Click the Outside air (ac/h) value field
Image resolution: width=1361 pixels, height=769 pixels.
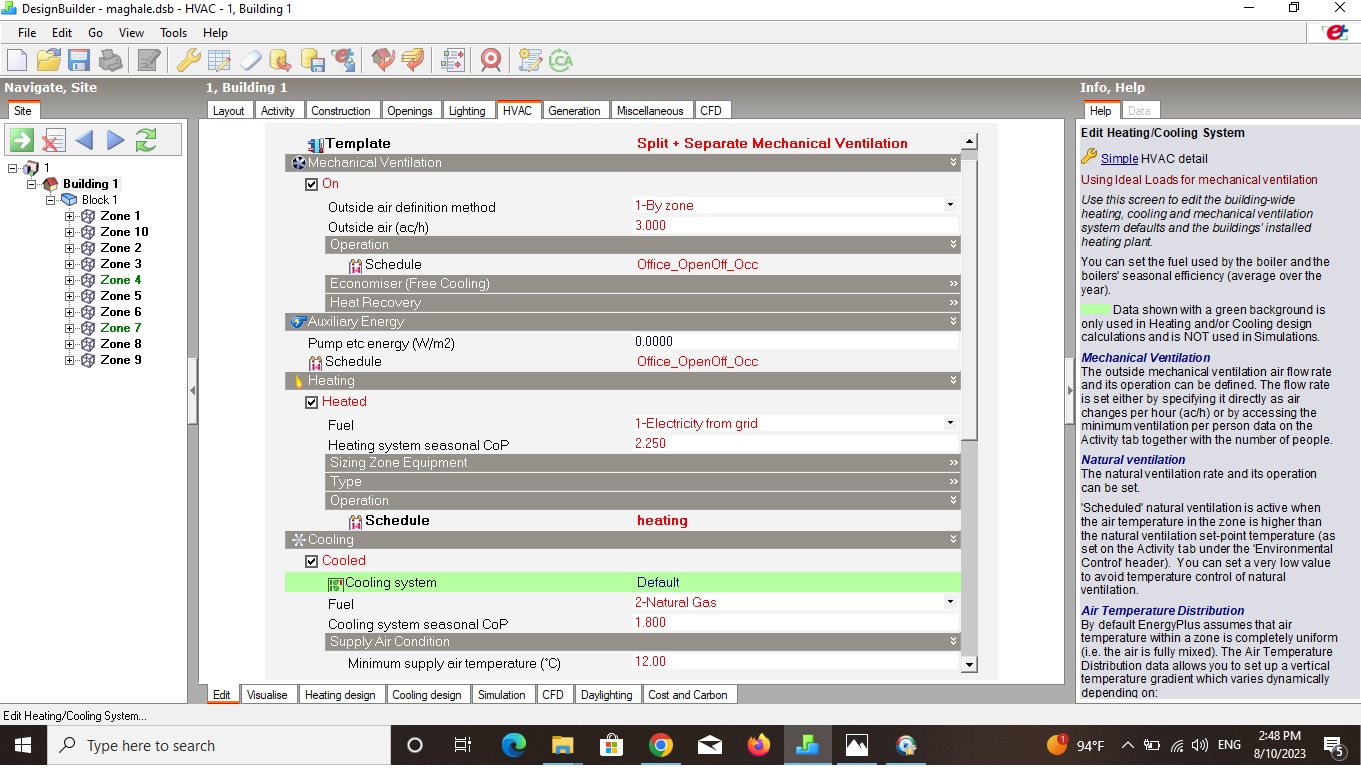pyautogui.click(x=795, y=226)
